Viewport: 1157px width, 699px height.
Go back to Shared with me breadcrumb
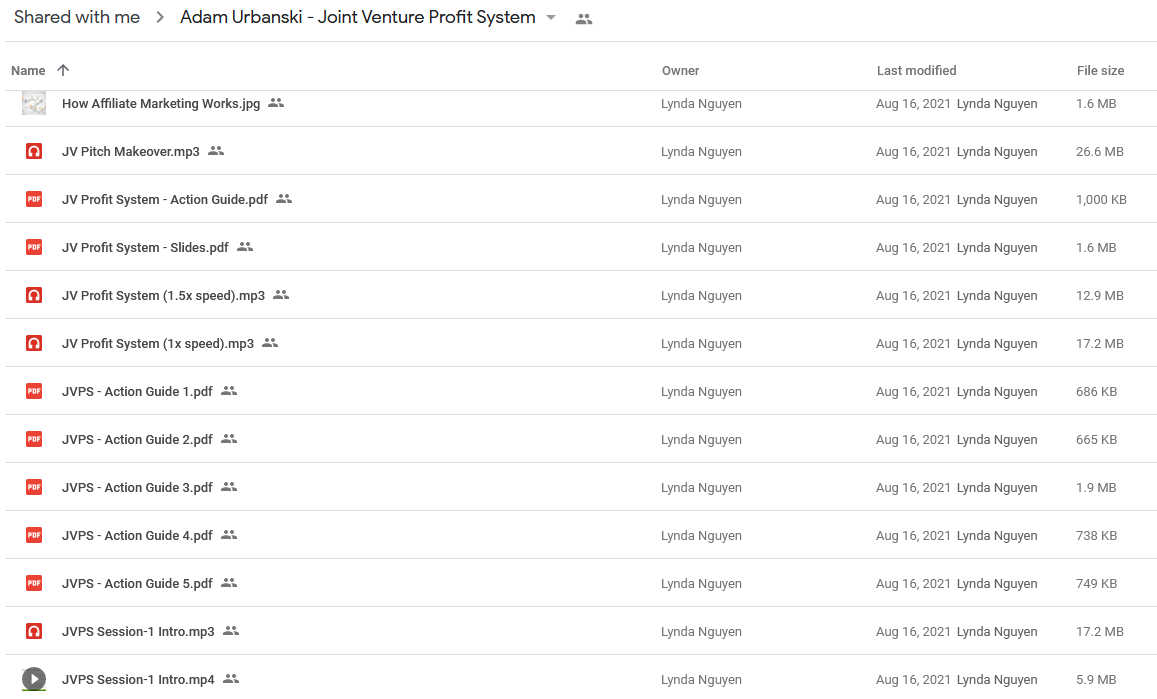(77, 18)
